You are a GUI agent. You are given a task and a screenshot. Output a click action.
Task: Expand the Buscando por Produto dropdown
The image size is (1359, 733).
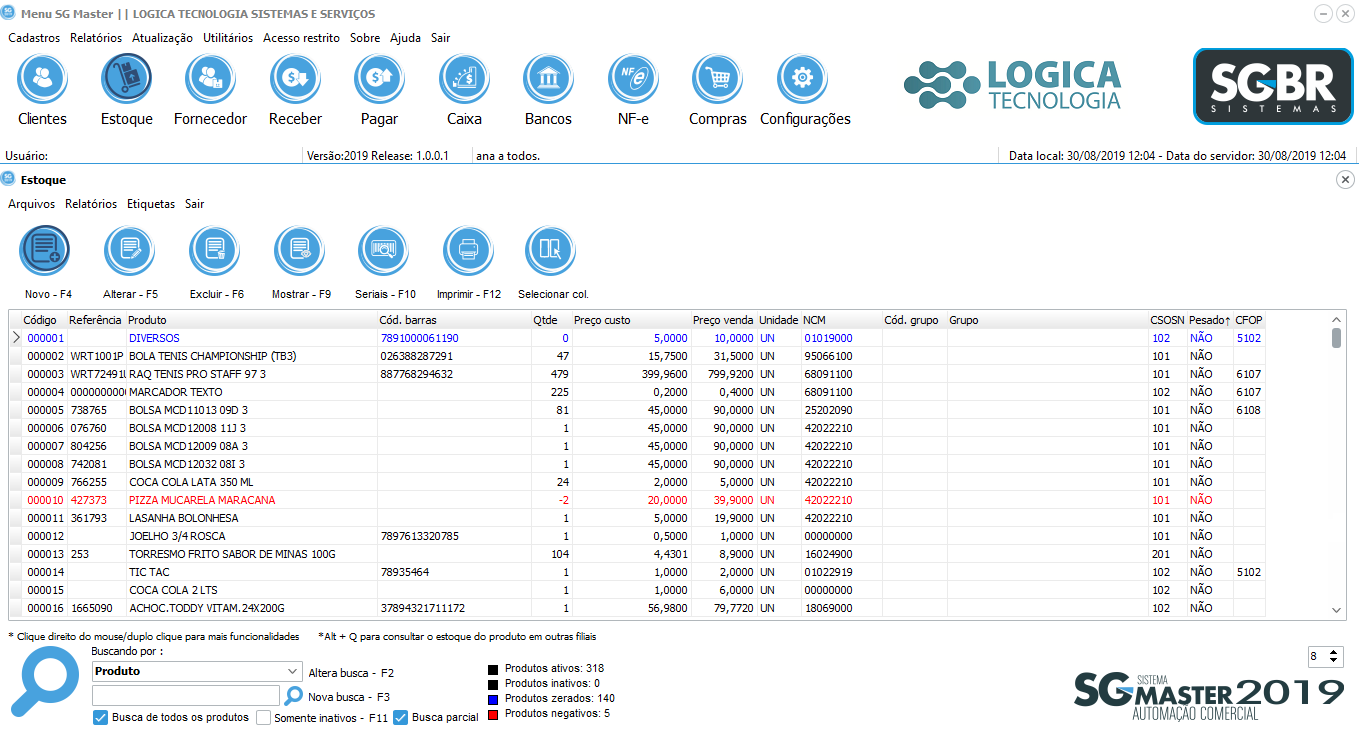tap(292, 671)
